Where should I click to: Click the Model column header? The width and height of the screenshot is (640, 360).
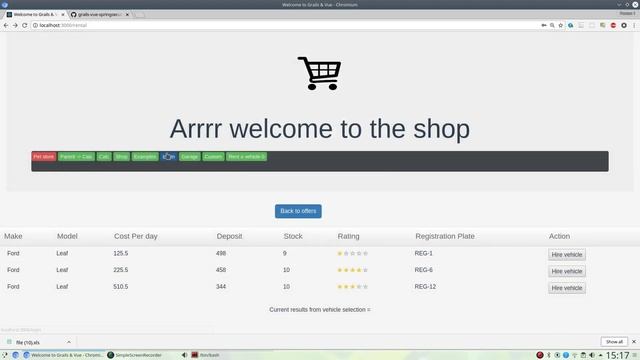[67, 236]
